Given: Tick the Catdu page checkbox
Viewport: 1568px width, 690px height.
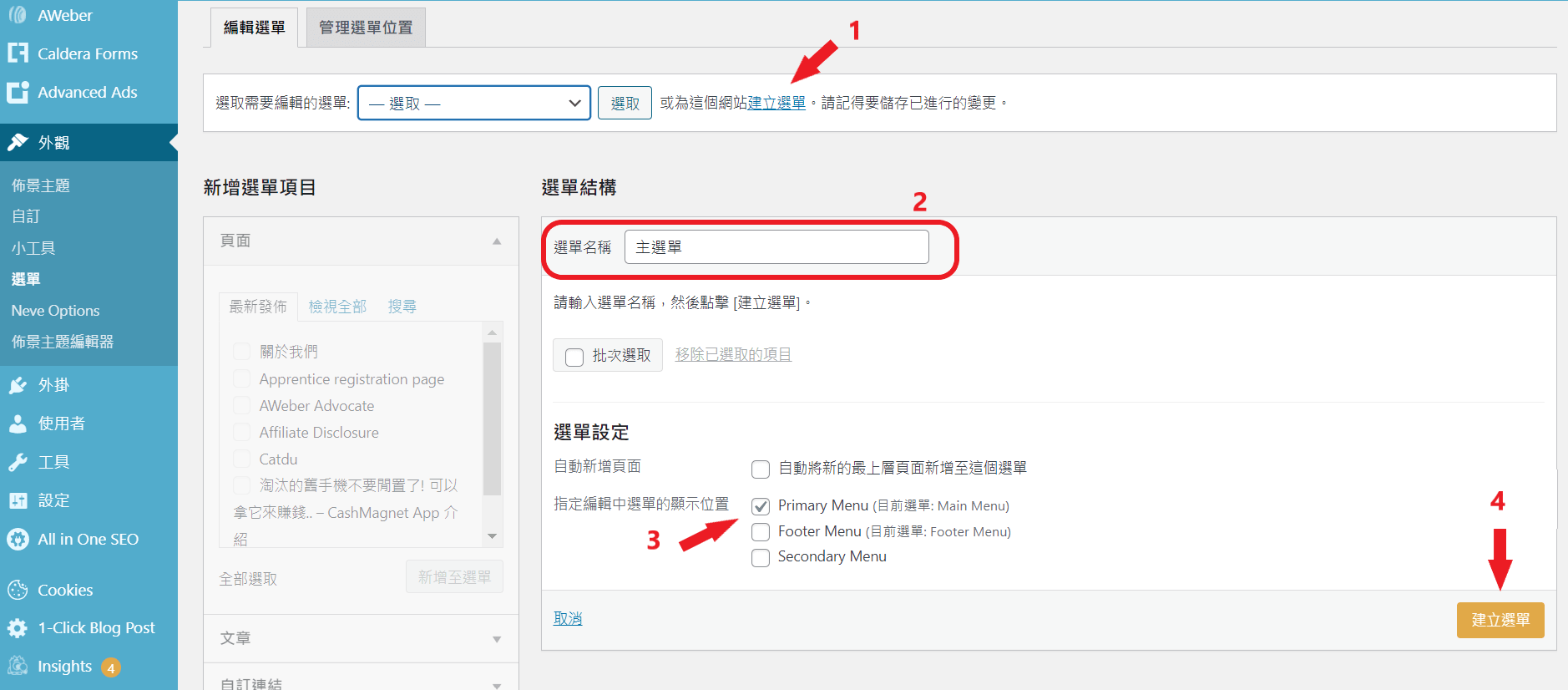Looking at the screenshot, I should coord(241,459).
